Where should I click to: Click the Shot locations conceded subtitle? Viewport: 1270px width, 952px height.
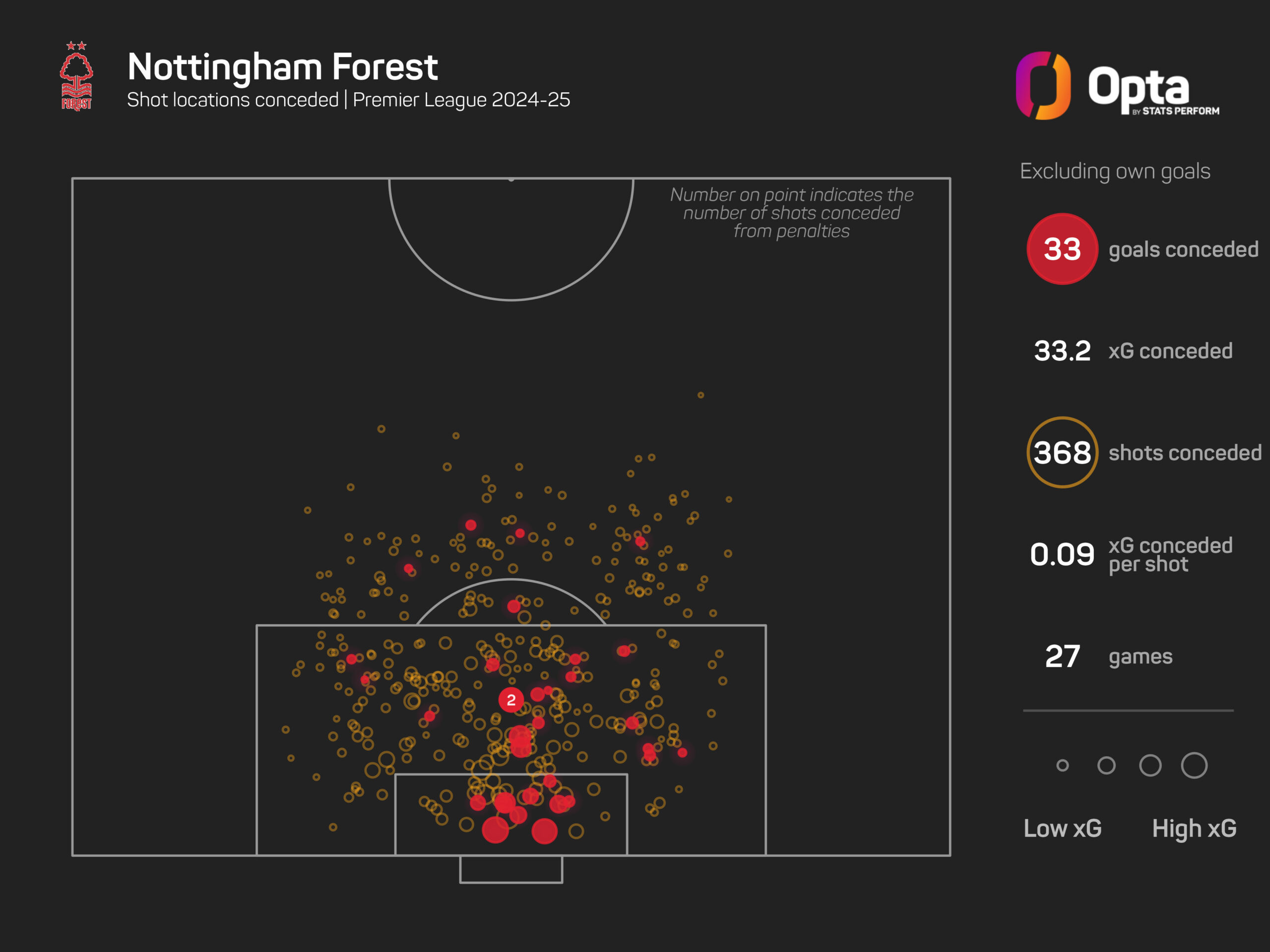pos(348,100)
